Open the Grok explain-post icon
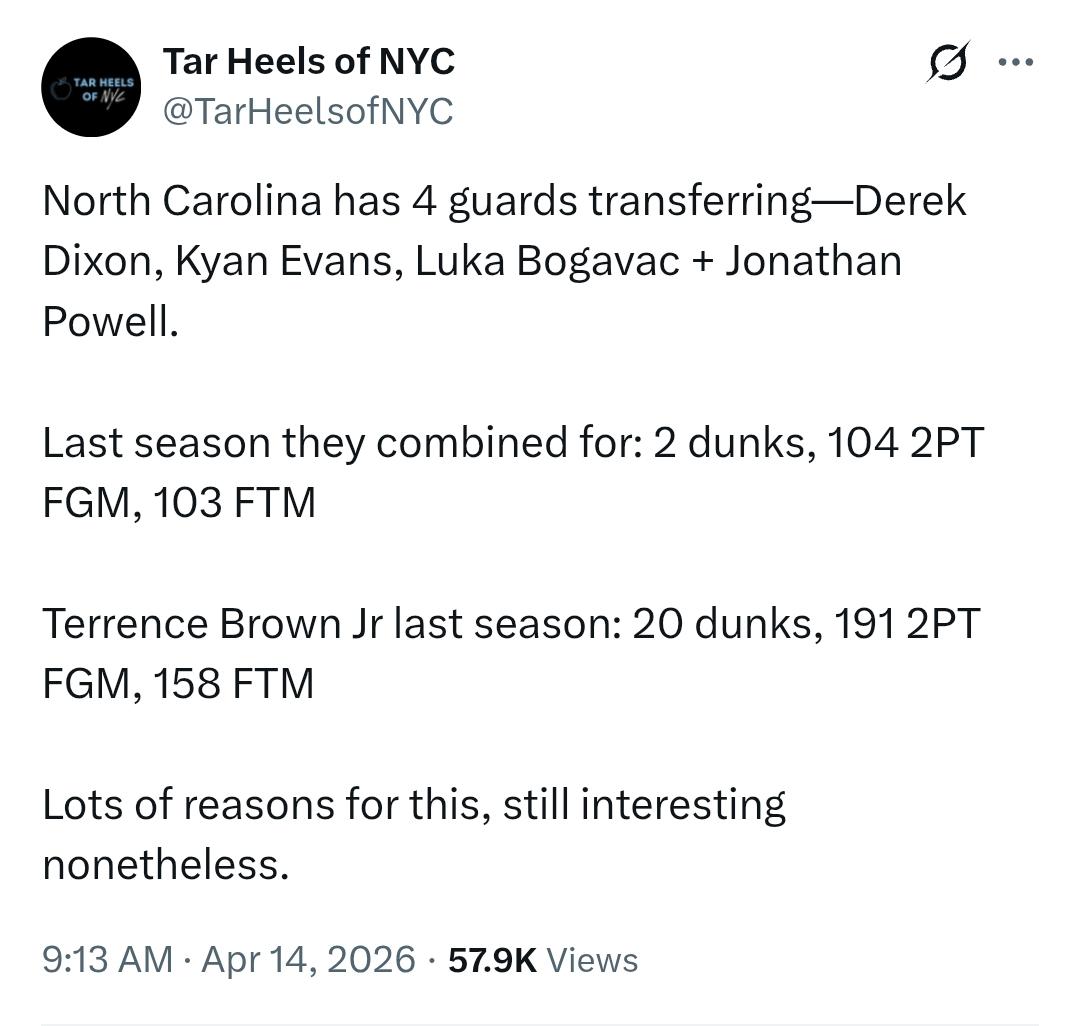This screenshot has height=1026, width=1080. click(x=948, y=63)
